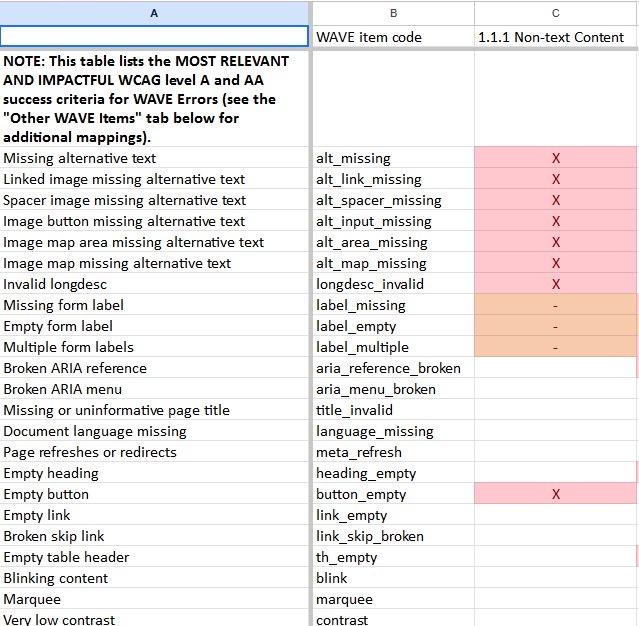Image resolution: width=639 pixels, height=626 pixels.
Task: Click the orange dash in label_multiple row
Action: coord(555,348)
